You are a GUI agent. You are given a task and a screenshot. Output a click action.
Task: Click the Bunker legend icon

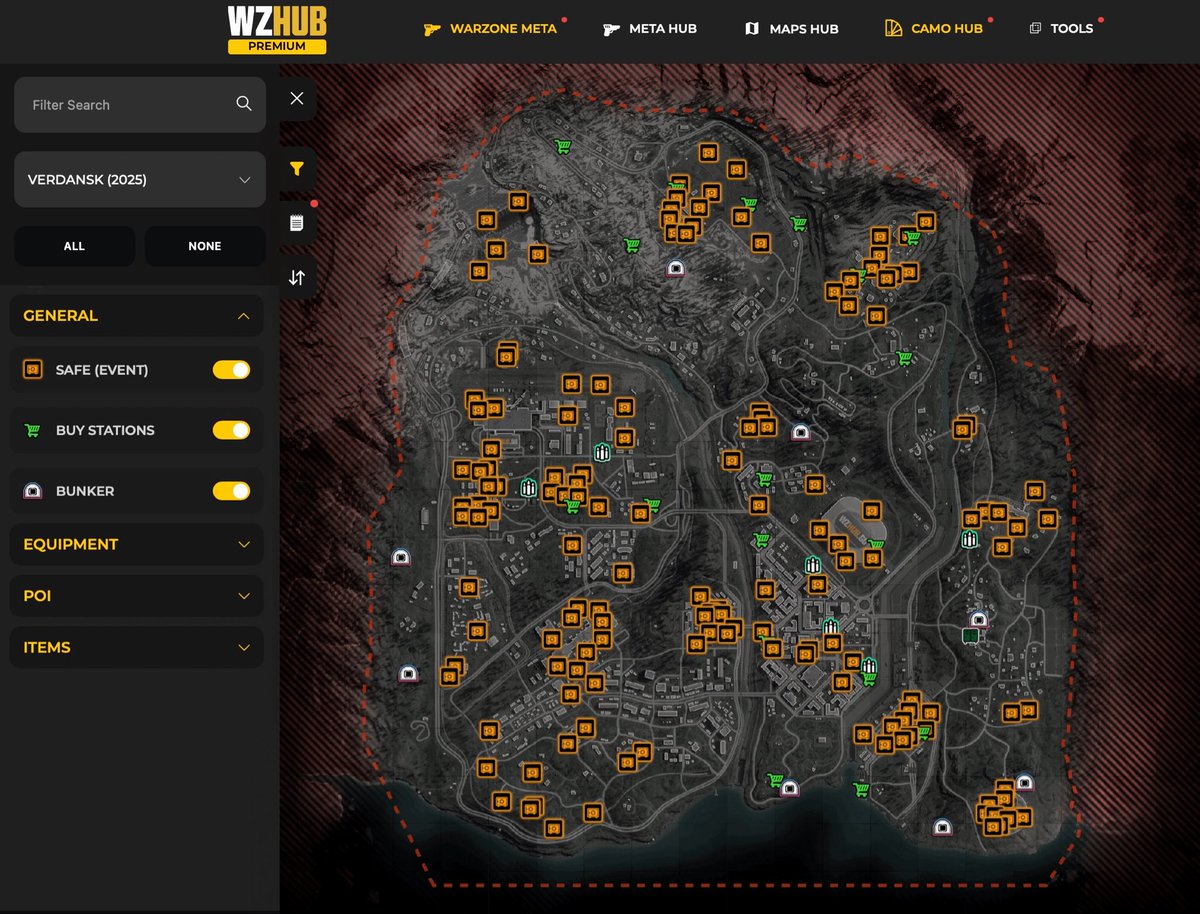[x=33, y=491]
